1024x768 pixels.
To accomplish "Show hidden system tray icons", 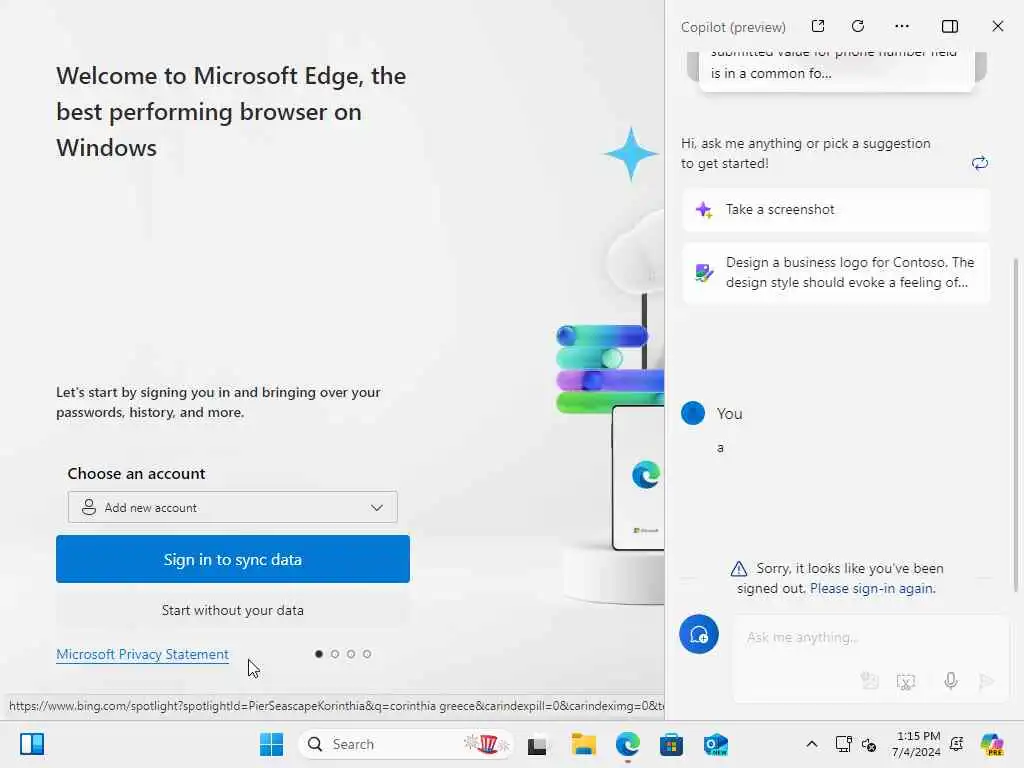I will coord(811,744).
